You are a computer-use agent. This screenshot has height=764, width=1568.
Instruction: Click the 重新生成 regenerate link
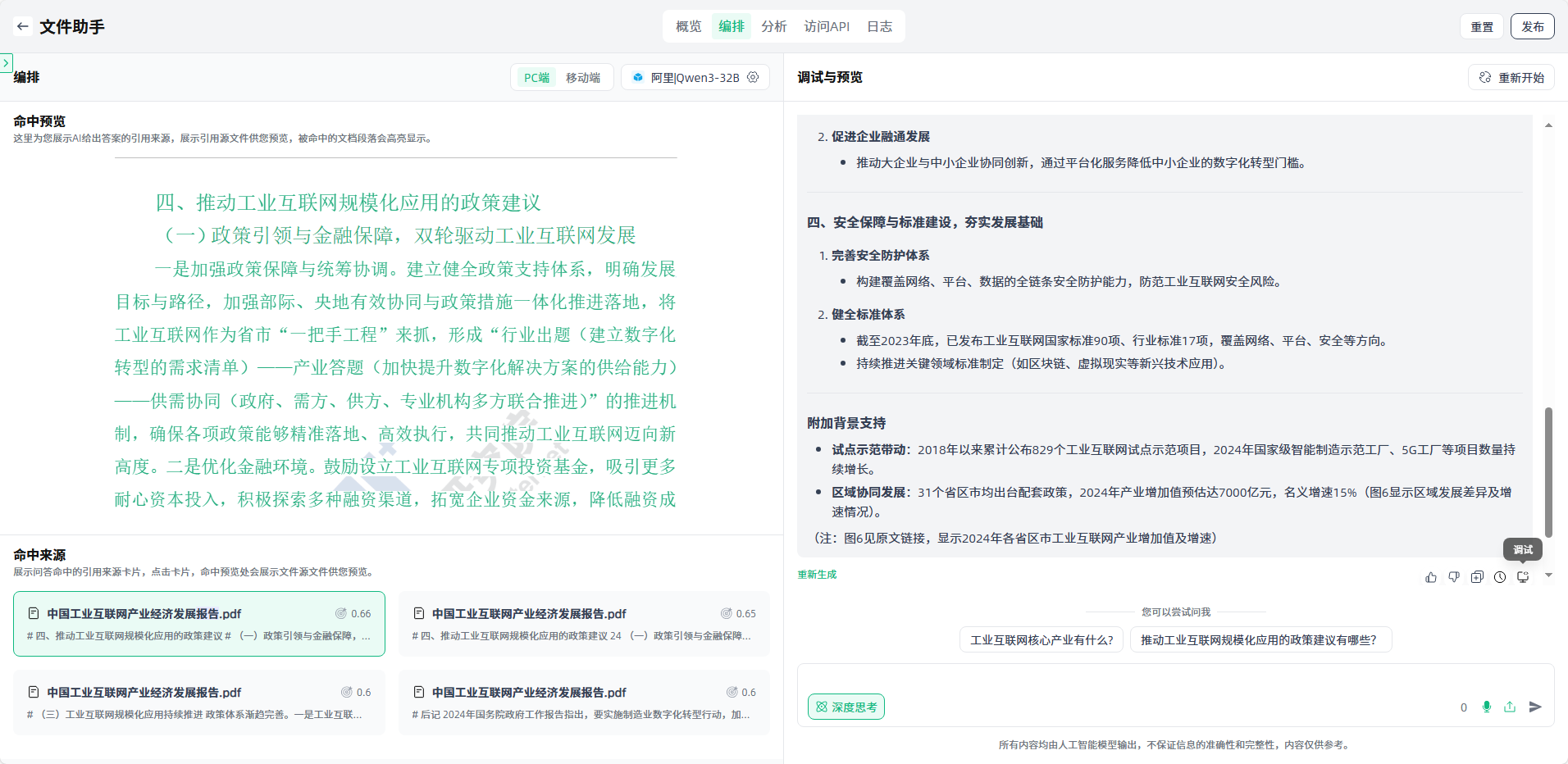tap(817, 575)
